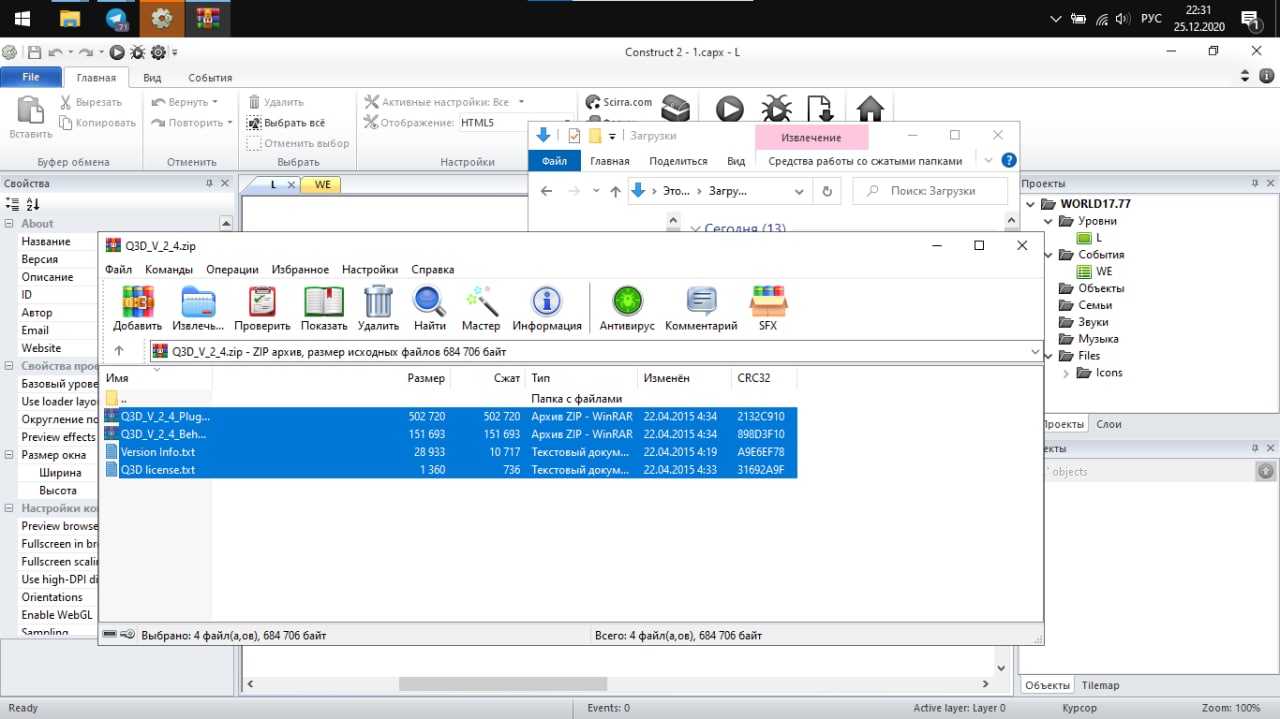Screen dimensions: 1280x719
Task: Click the Run layout play icon in ribbon
Action: click(729, 109)
